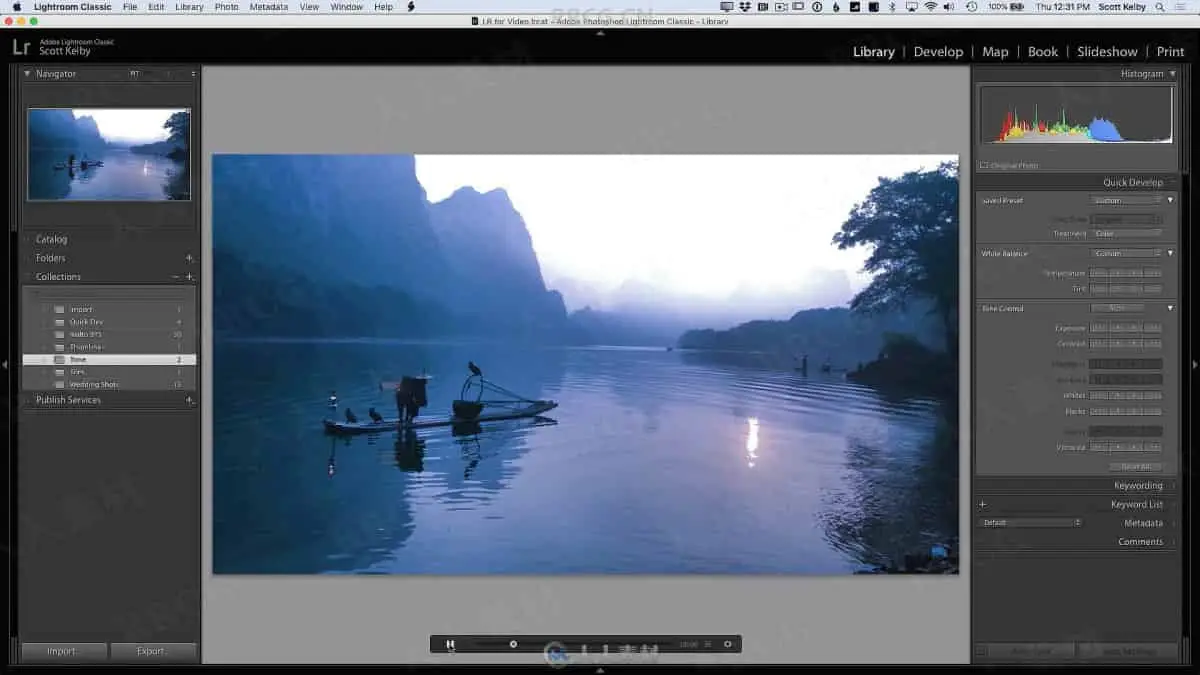Expand the Folders panel

pyautogui.click(x=50, y=258)
